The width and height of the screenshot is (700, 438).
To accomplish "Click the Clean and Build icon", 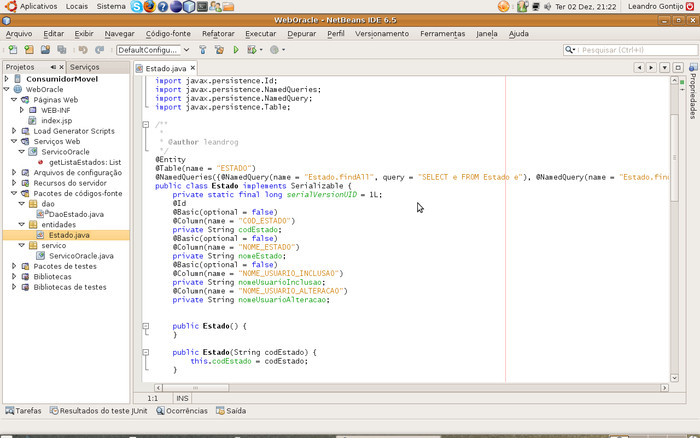I will click(x=219, y=50).
